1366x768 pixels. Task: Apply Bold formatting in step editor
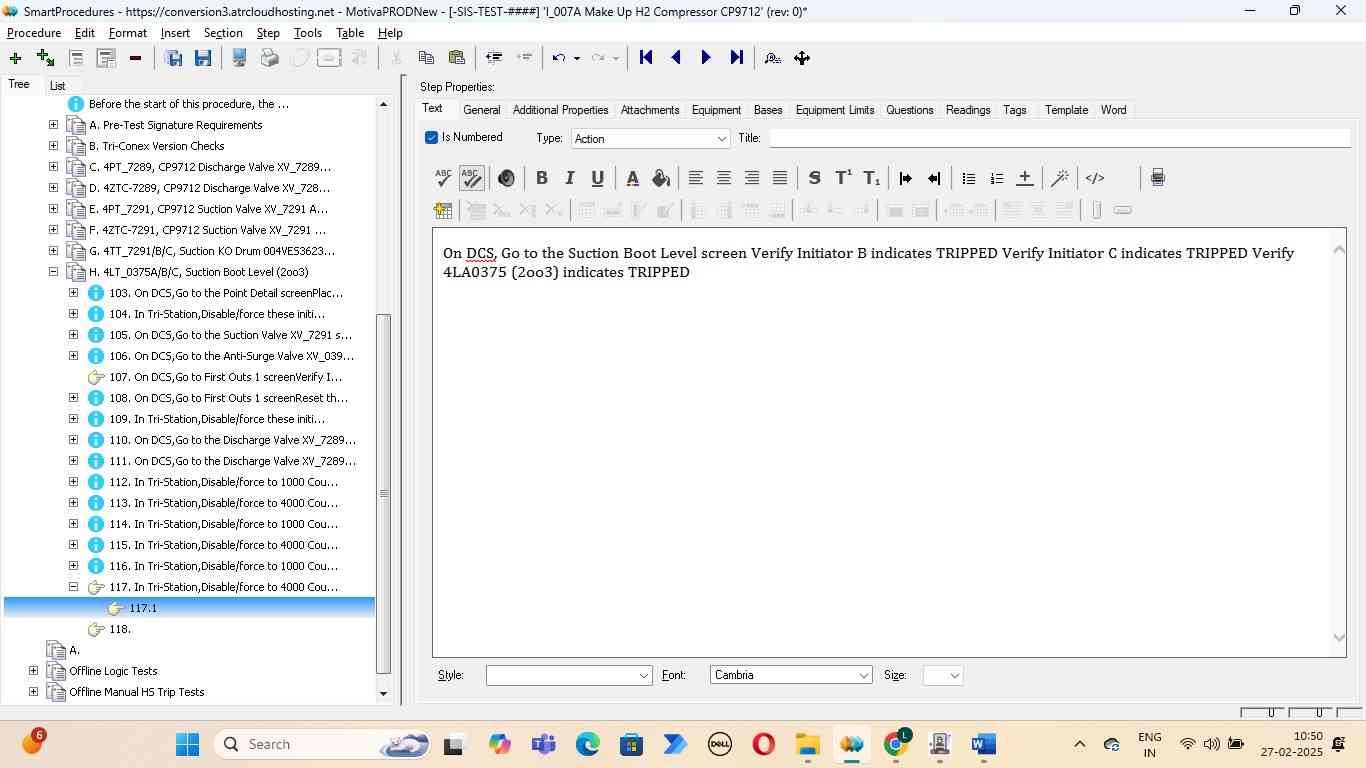[x=541, y=178]
